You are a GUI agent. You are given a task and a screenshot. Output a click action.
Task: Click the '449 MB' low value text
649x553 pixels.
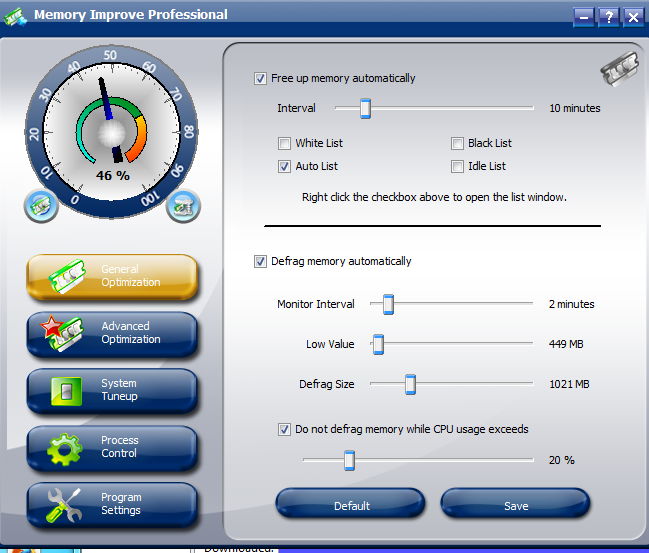coord(566,344)
